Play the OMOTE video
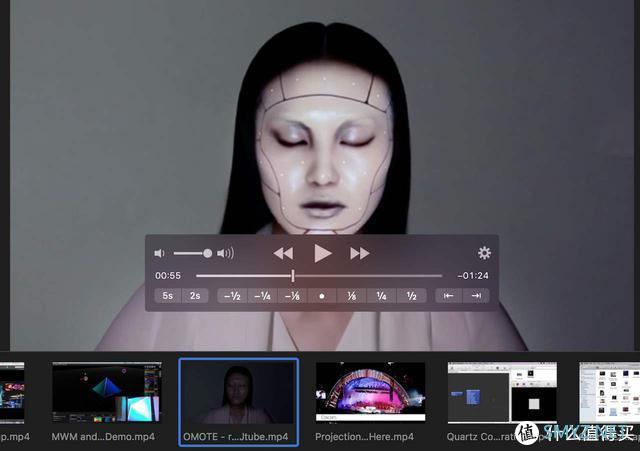640x451 pixels. [322, 253]
